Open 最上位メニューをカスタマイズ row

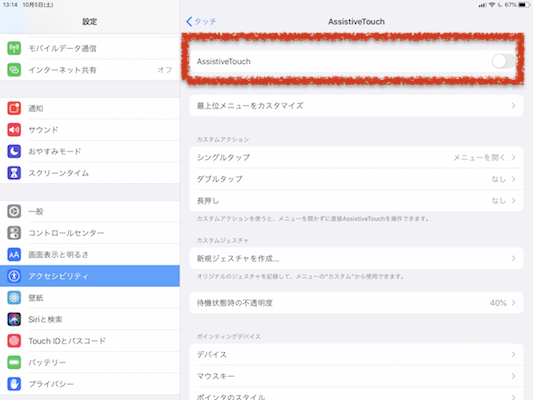coord(356,106)
